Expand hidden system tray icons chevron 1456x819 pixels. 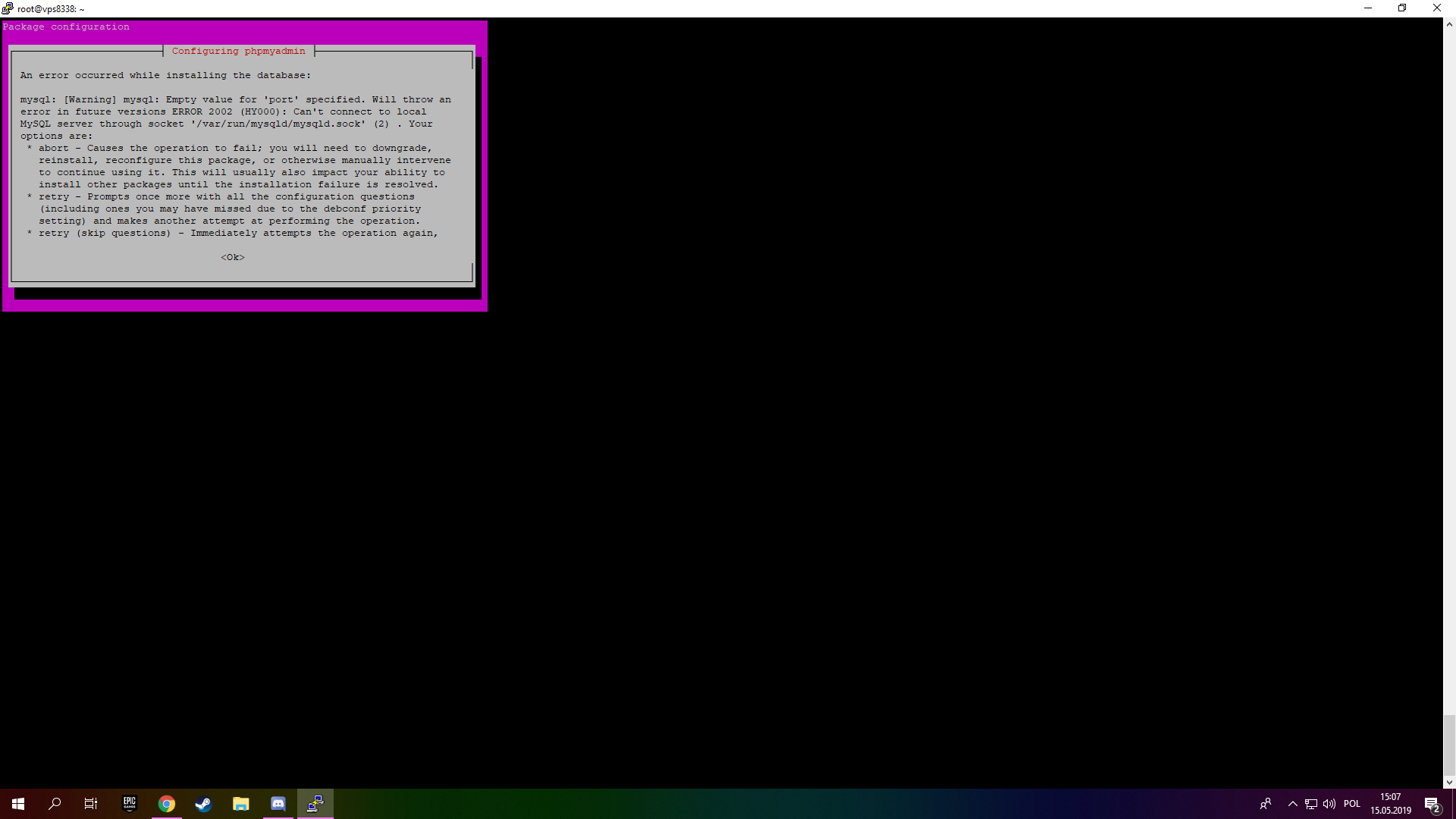click(1292, 804)
